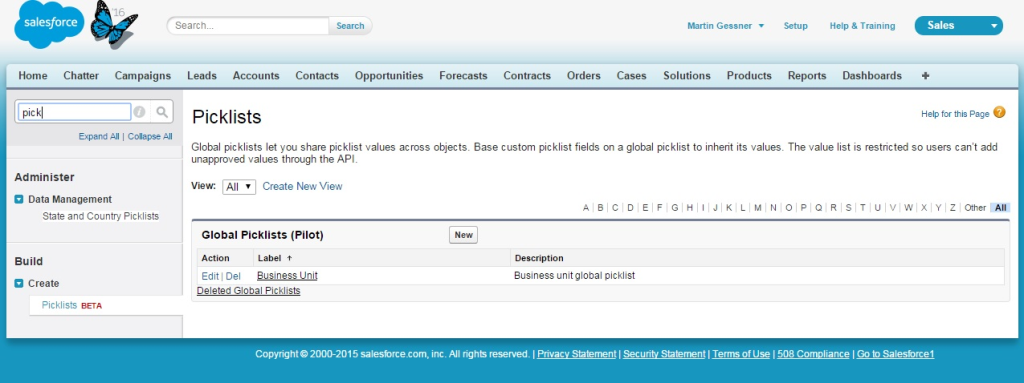
Task: Open the Contacts tab
Action: 317,76
